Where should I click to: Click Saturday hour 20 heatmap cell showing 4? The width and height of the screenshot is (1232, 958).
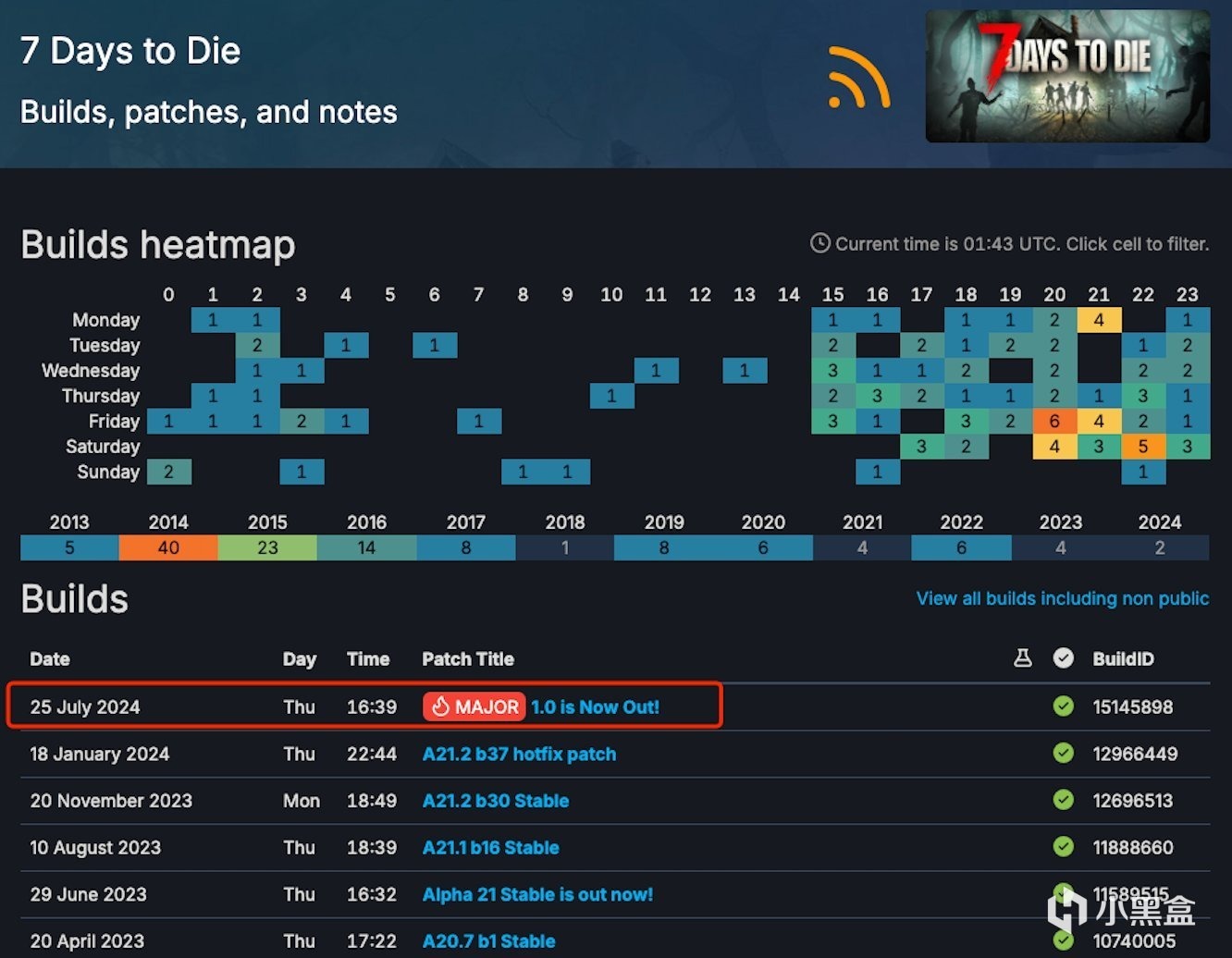coord(1054,447)
